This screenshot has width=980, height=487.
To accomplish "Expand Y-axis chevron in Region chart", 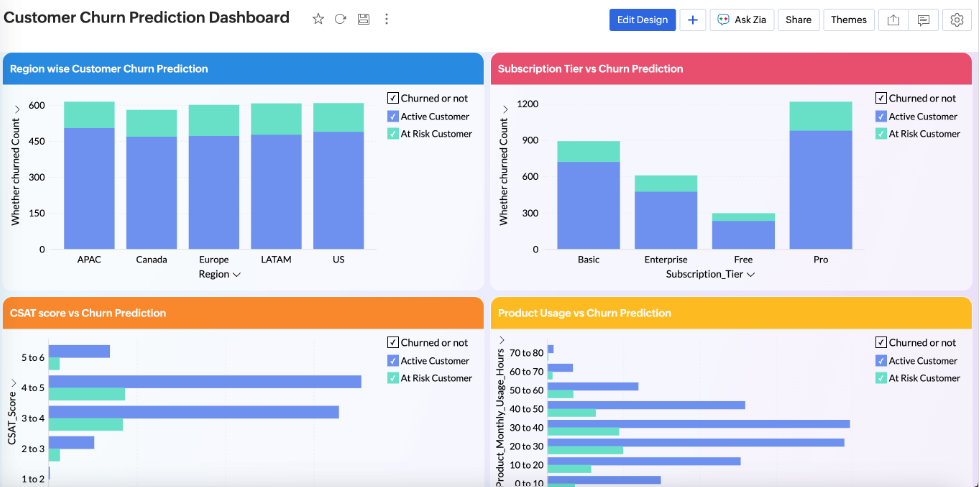I will (x=17, y=109).
